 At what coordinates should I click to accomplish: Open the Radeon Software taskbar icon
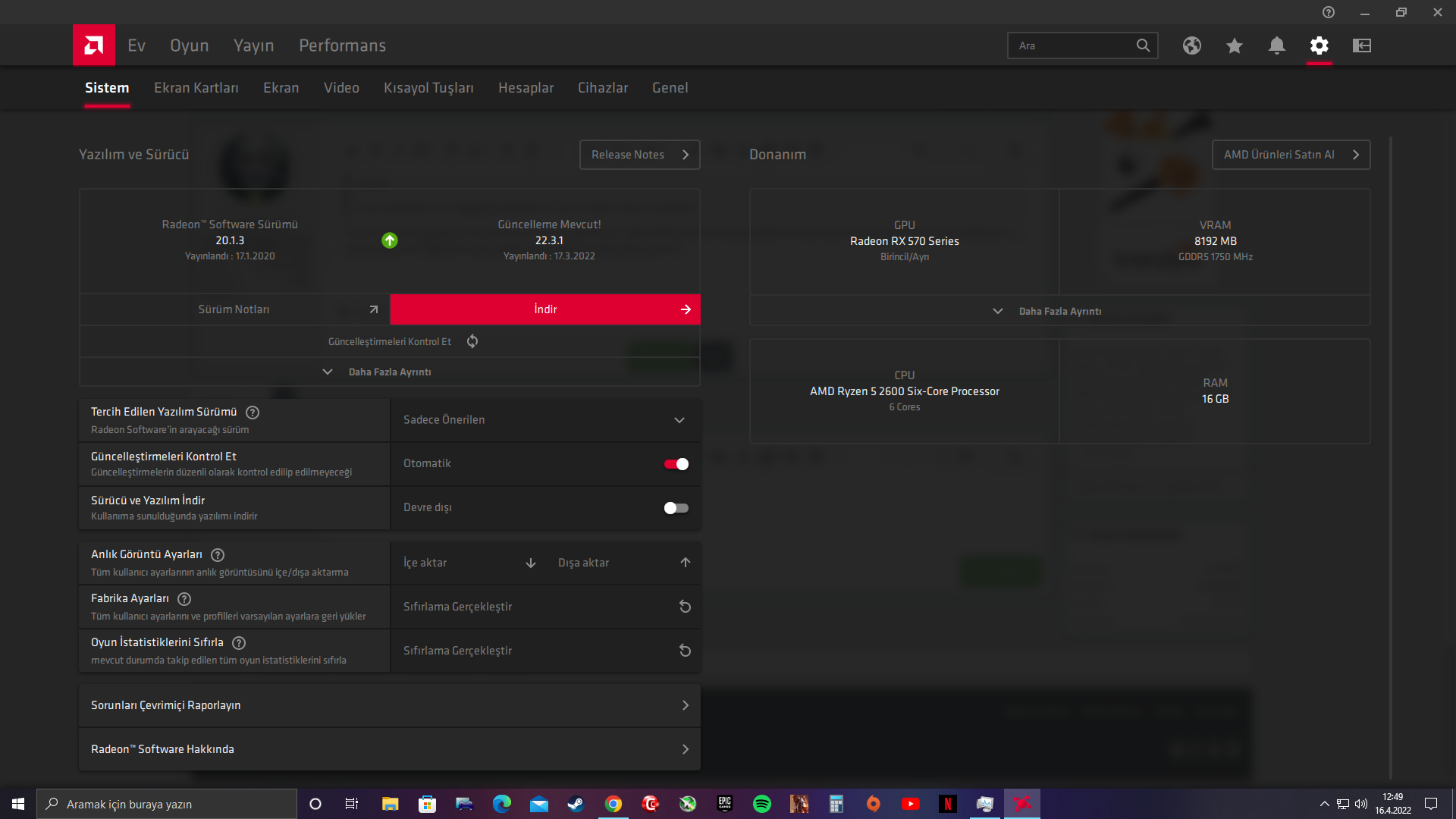(1022, 804)
